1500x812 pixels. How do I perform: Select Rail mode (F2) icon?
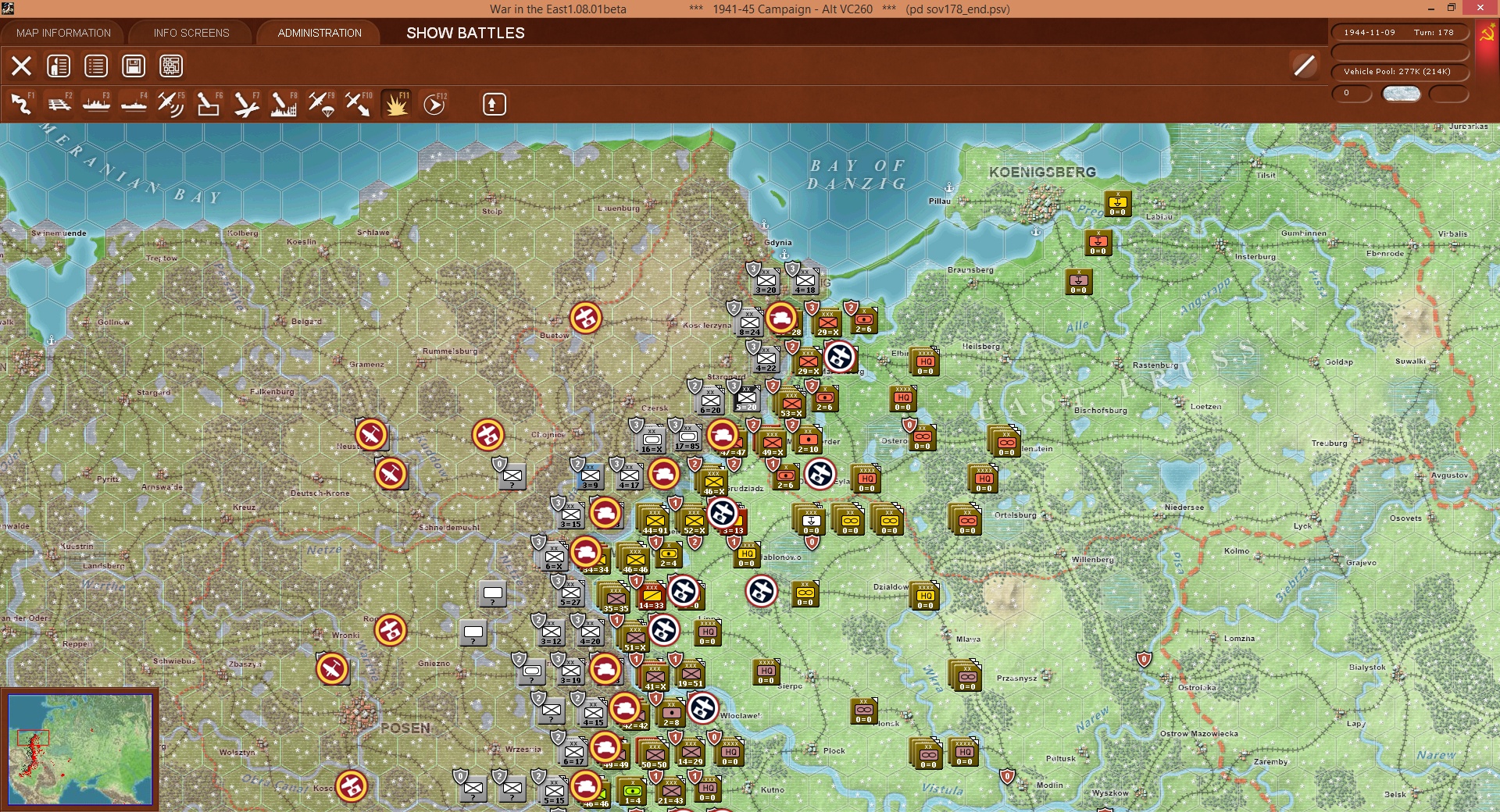click(59, 104)
